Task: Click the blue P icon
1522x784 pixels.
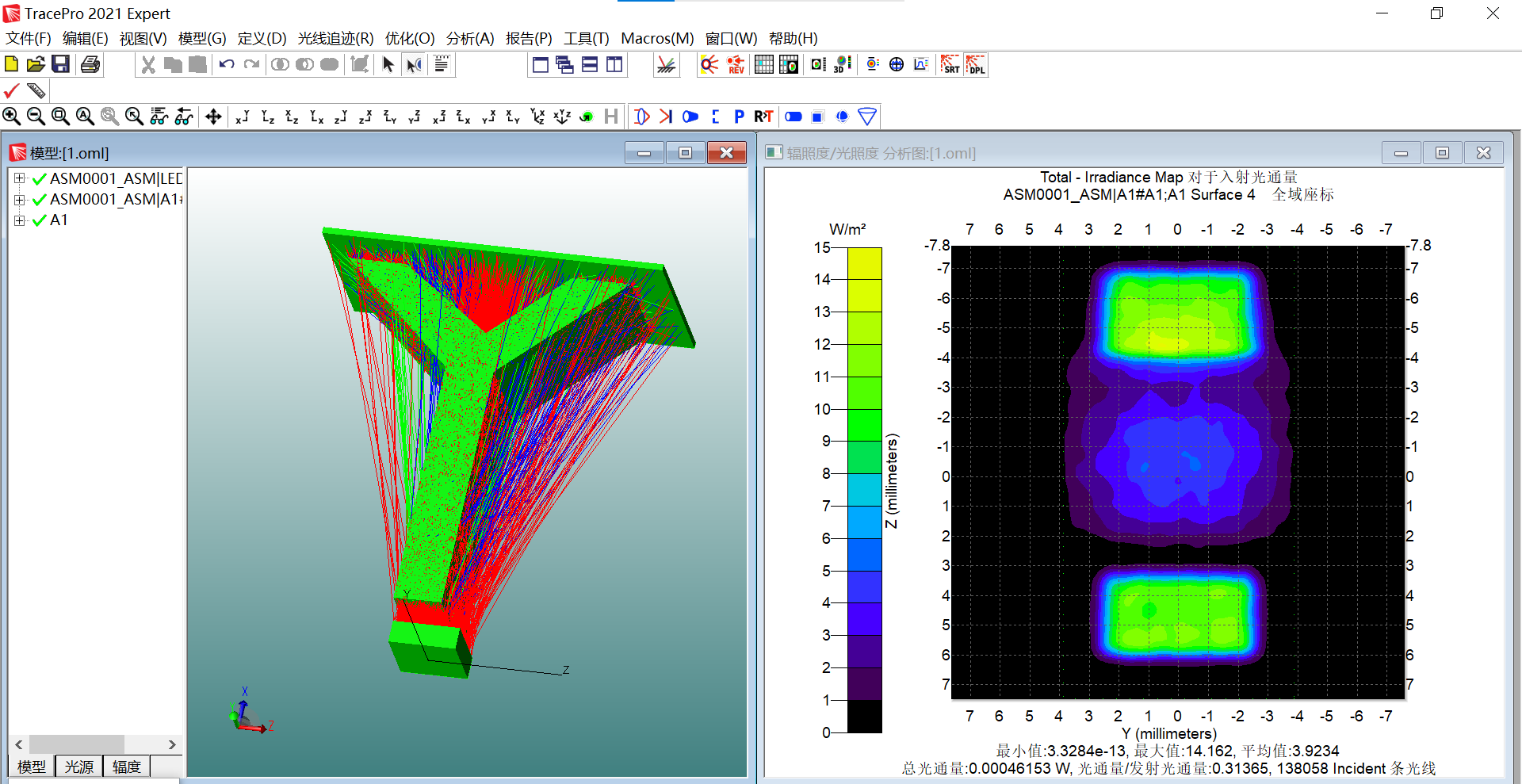Action: 739,117
